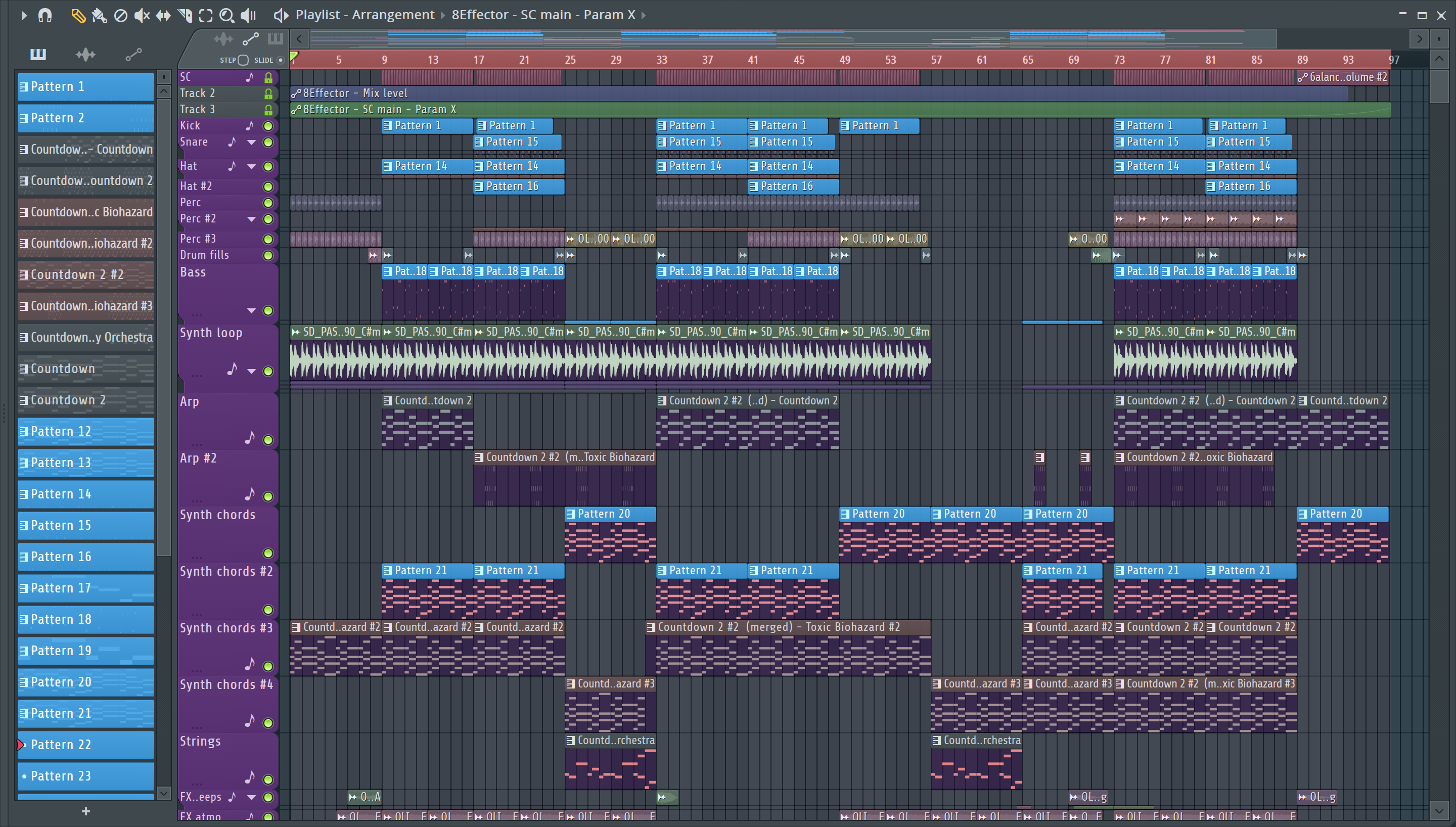
Task: Open the playlist options menu arrow
Action: (23, 15)
